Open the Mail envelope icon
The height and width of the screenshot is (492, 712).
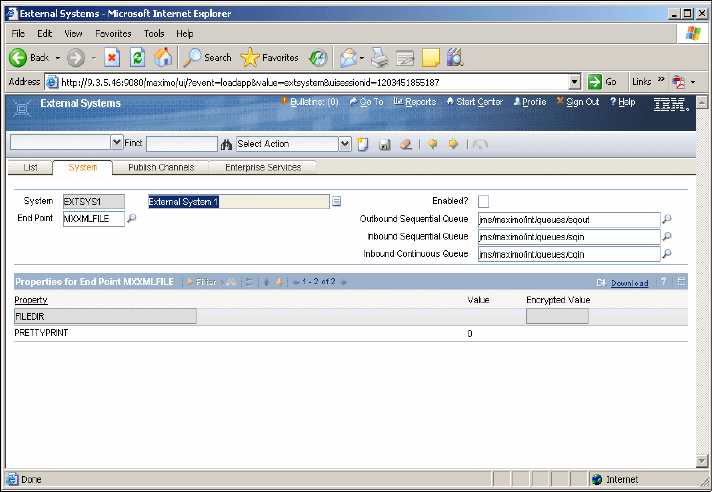pos(348,58)
